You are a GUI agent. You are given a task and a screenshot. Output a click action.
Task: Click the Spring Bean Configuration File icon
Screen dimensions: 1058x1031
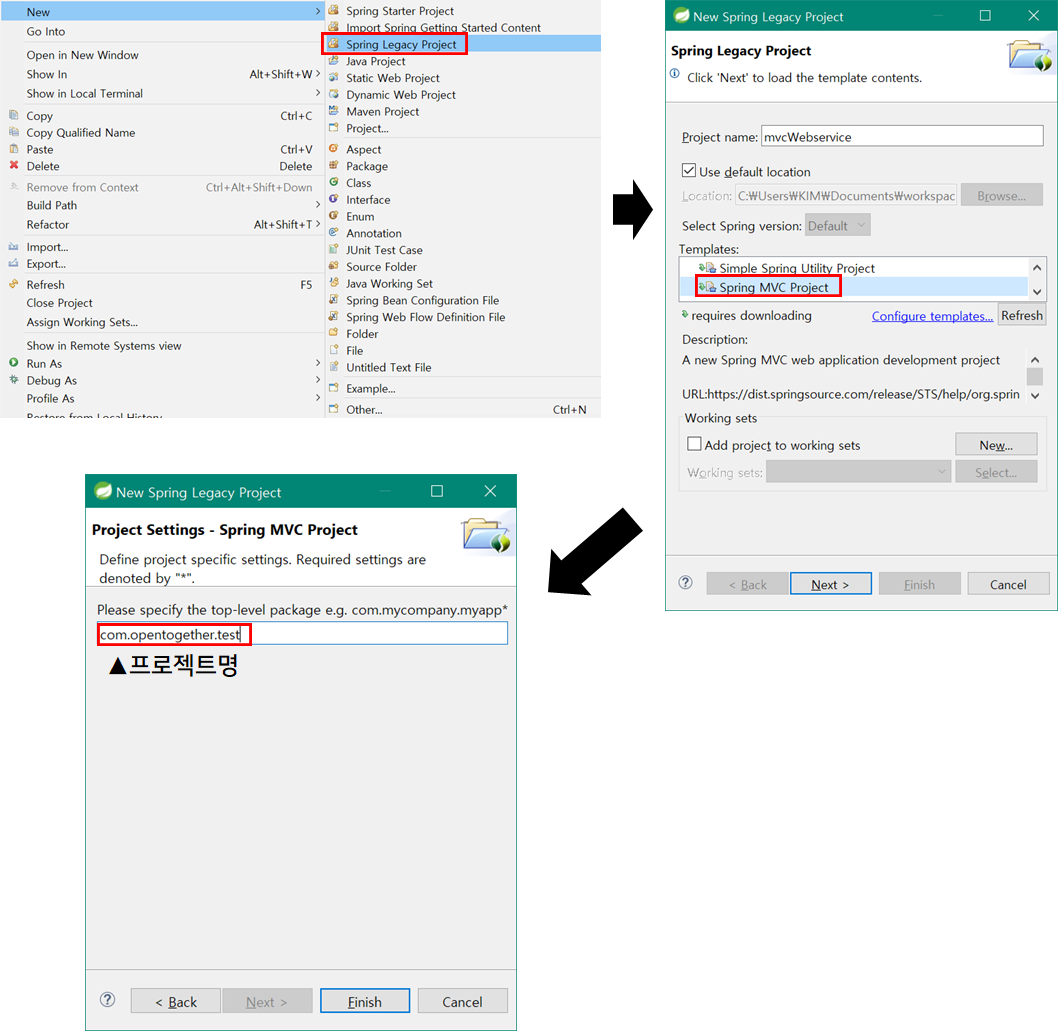[333, 300]
